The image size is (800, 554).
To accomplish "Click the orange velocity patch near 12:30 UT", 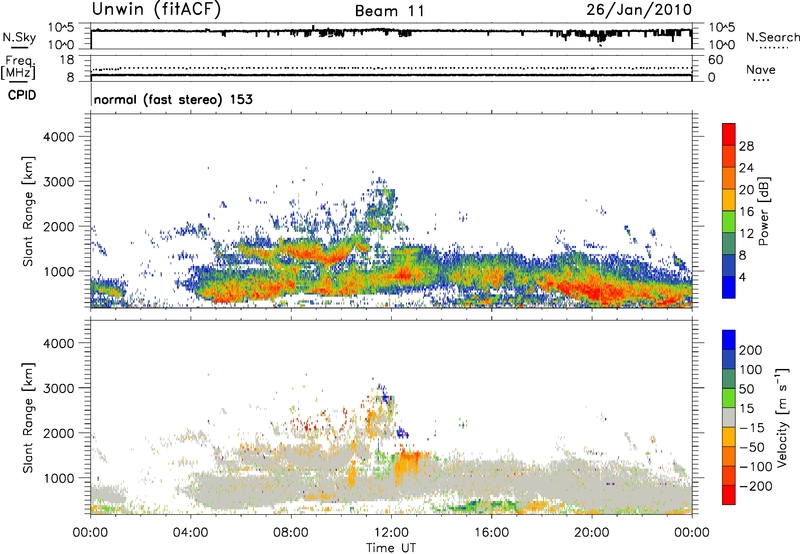I will [409, 465].
